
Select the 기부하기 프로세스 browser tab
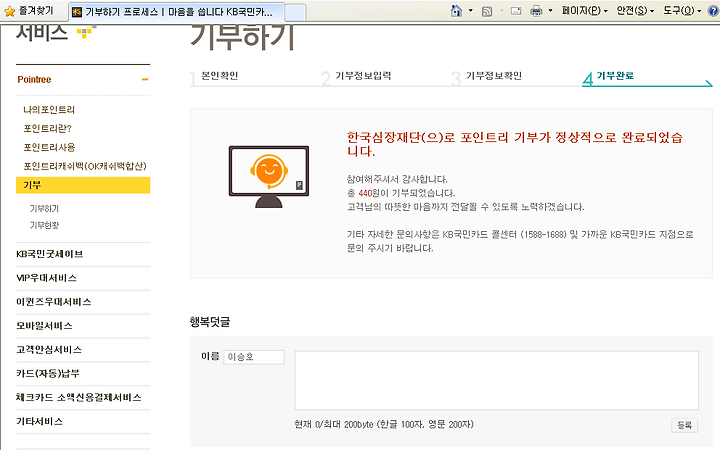176,12
